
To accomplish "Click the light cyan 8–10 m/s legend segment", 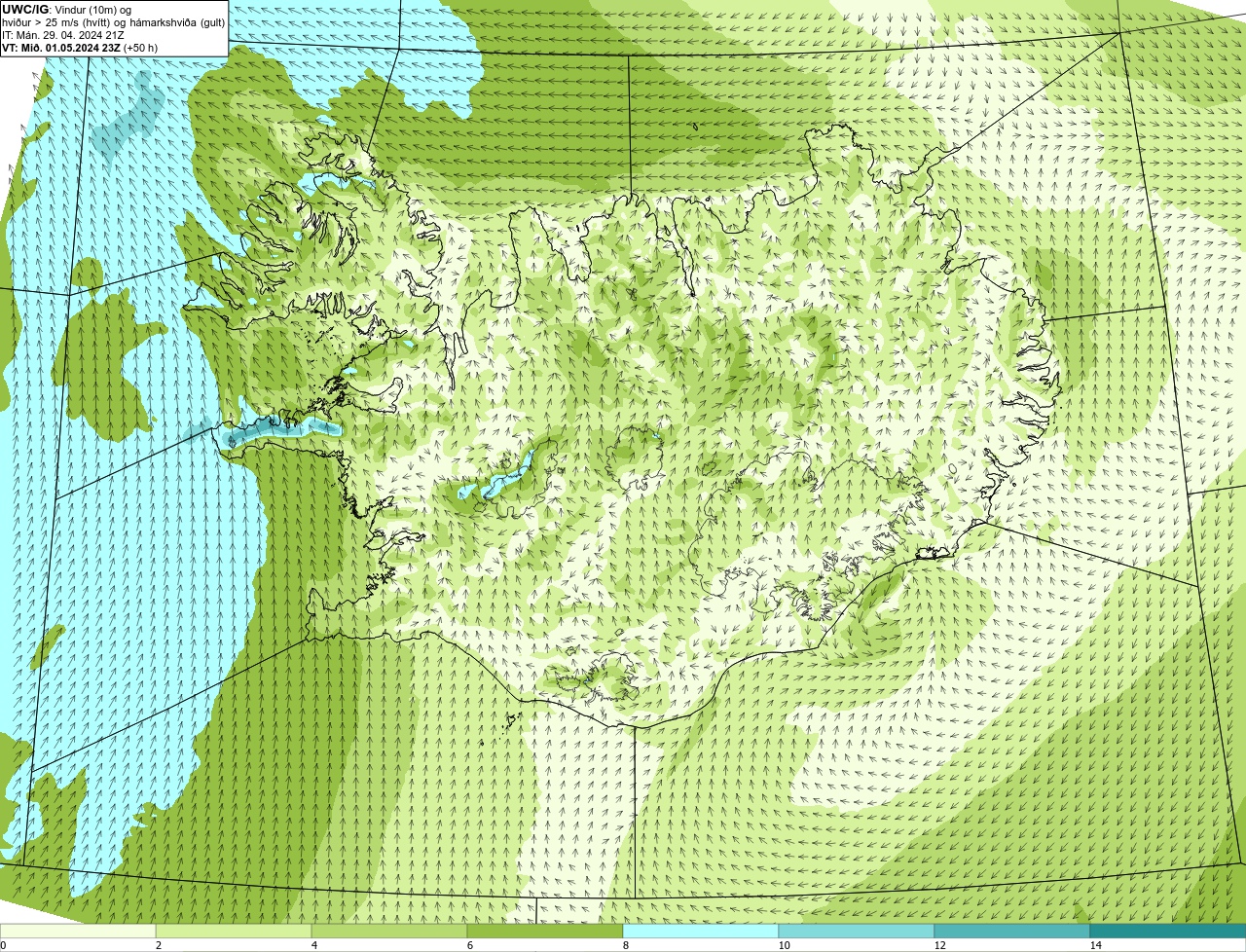I will [701, 931].
